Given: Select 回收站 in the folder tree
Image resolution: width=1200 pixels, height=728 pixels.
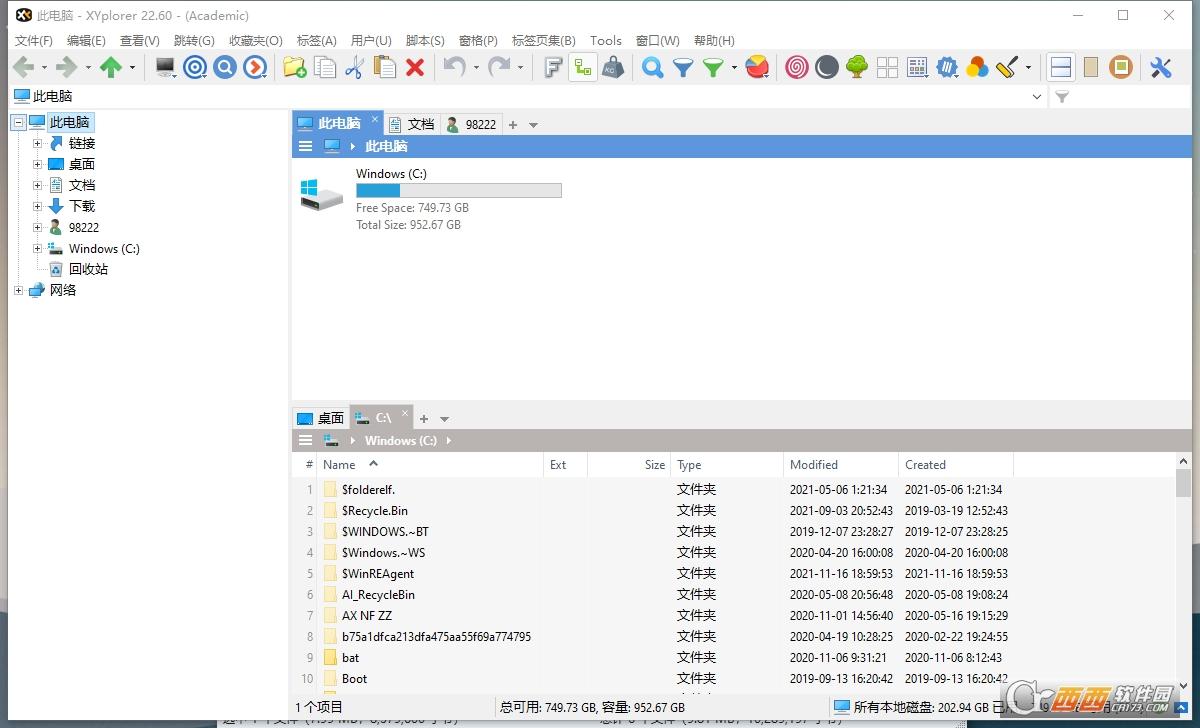Looking at the screenshot, I should (x=88, y=269).
